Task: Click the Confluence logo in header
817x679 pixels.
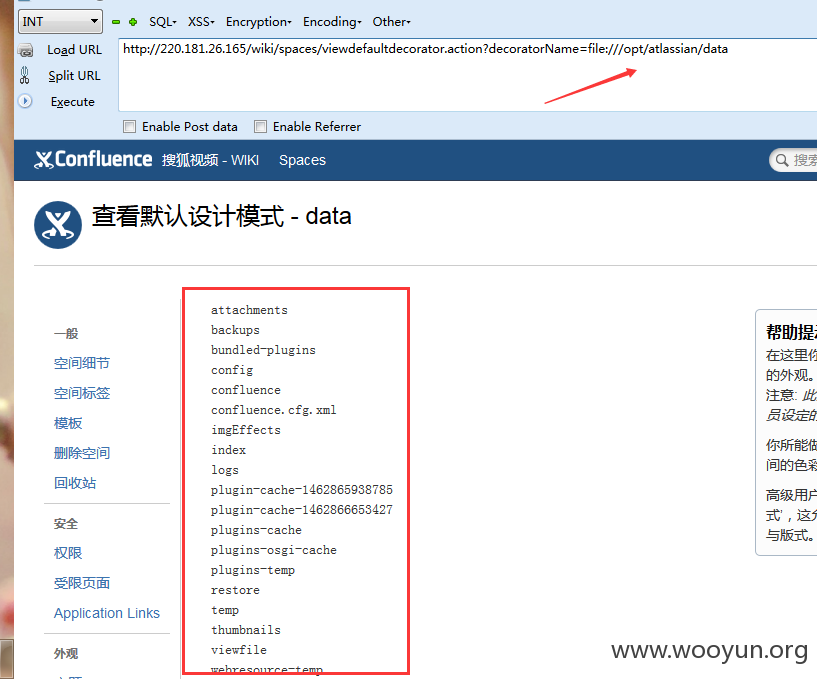Action: [93, 159]
